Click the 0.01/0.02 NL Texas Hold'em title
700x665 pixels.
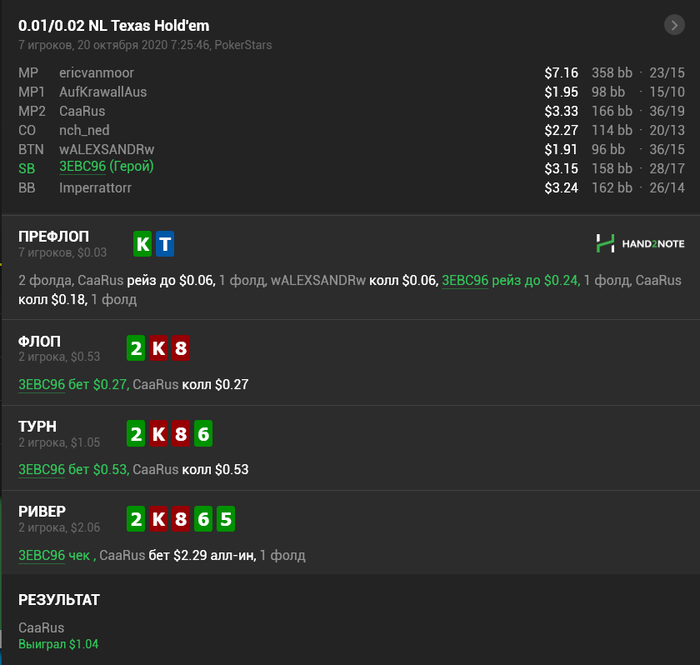pyautogui.click(x=114, y=25)
